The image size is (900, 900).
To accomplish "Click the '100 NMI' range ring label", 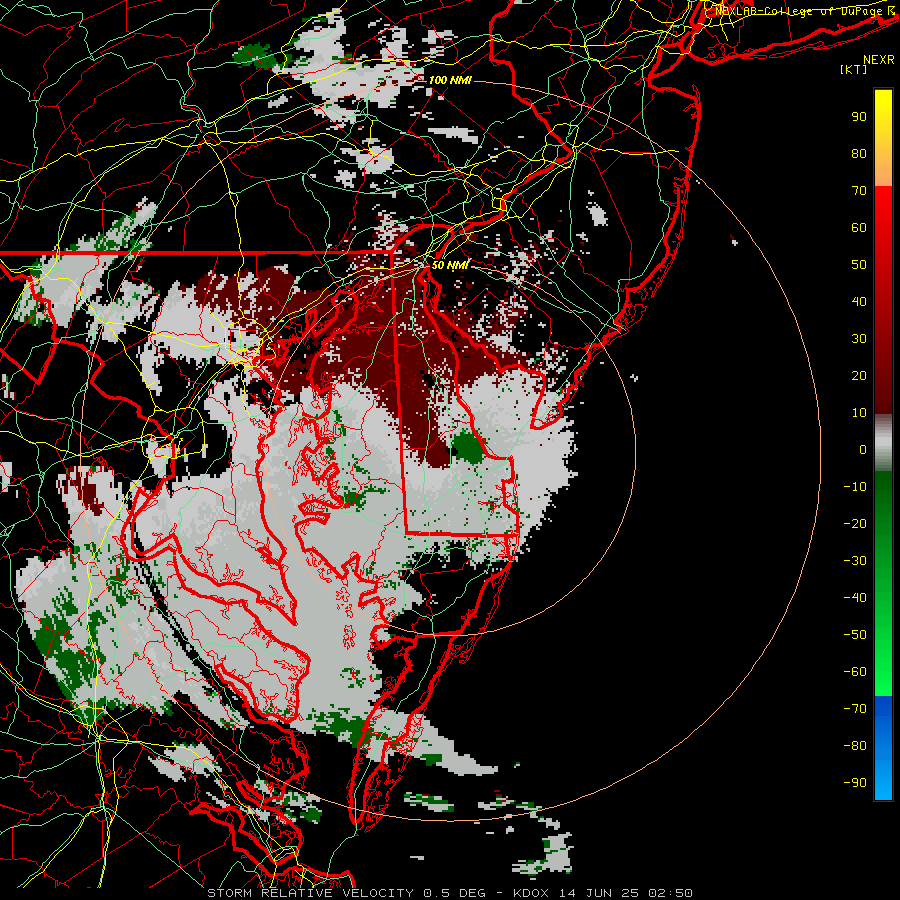I will [449, 80].
